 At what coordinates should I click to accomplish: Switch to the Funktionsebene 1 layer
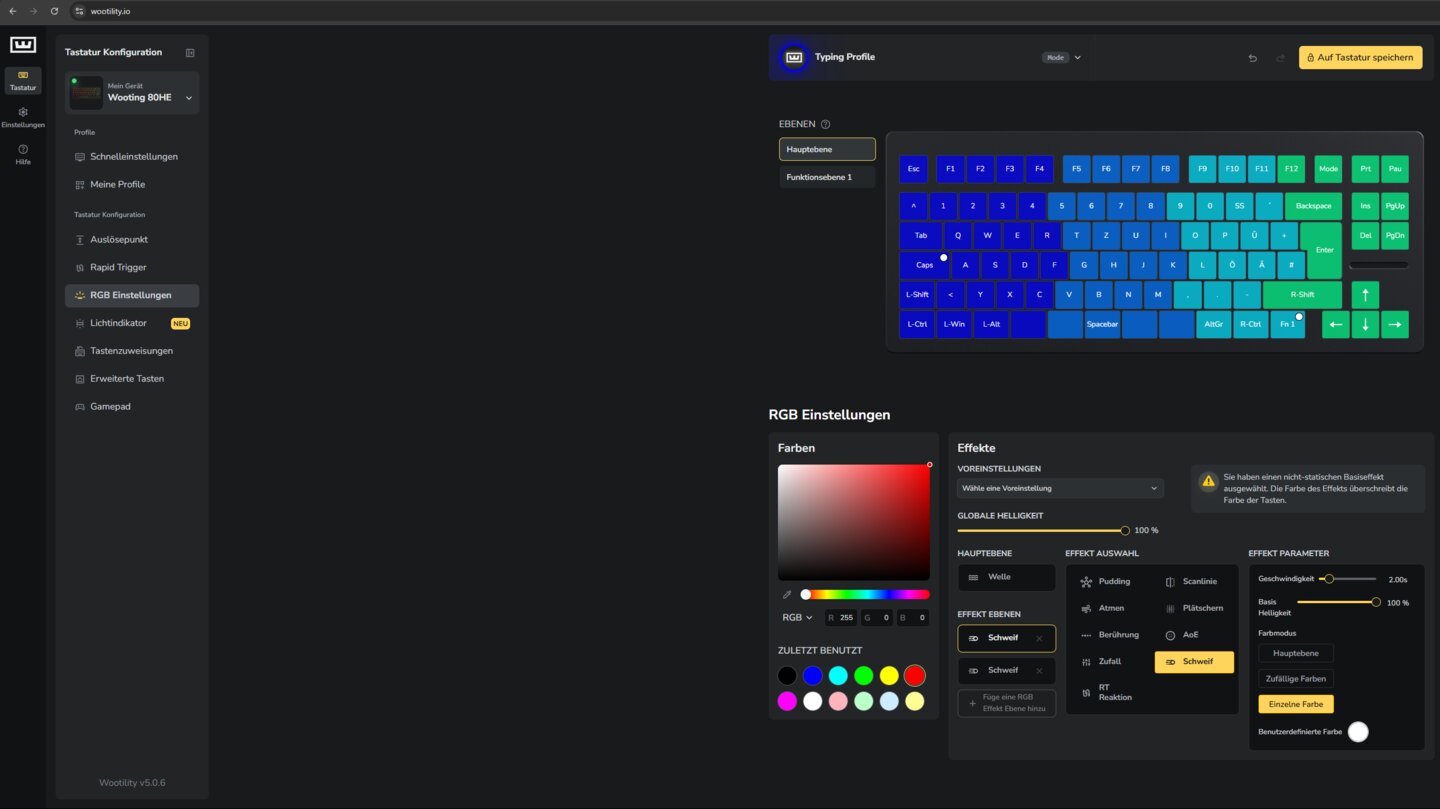[x=827, y=177]
